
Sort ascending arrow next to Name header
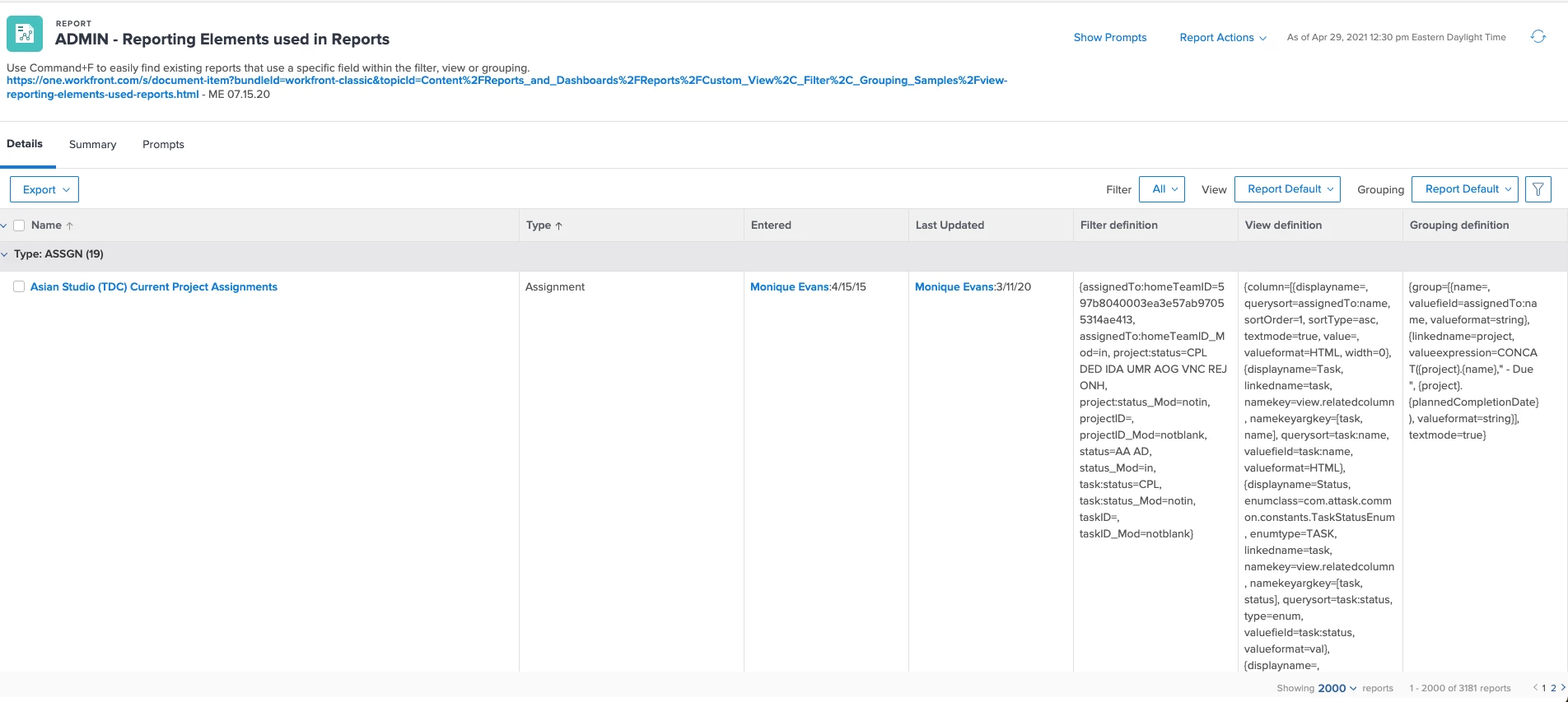(x=70, y=225)
